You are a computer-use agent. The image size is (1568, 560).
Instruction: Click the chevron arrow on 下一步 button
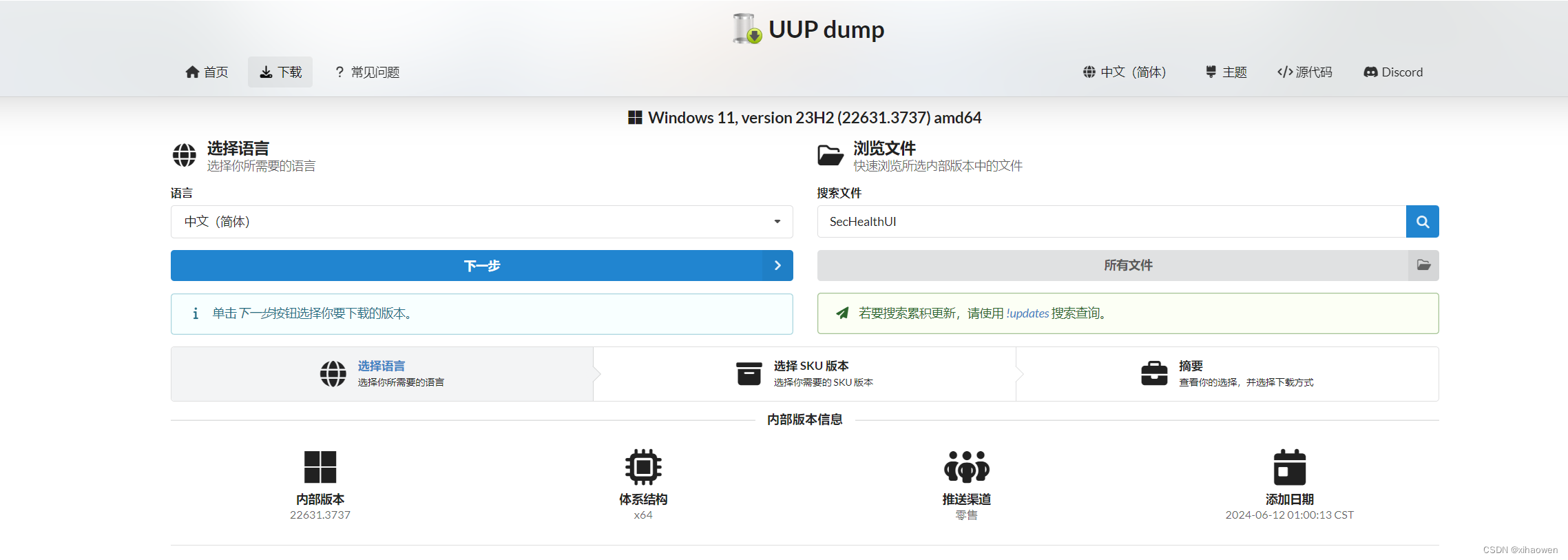(x=777, y=265)
